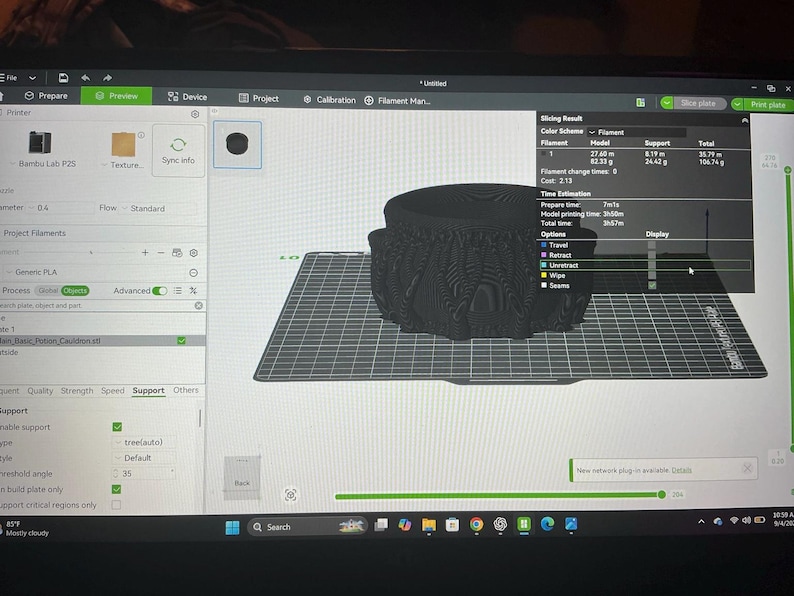Click the undo arrow icon
Screen dimensions: 794x596
click(86, 77)
